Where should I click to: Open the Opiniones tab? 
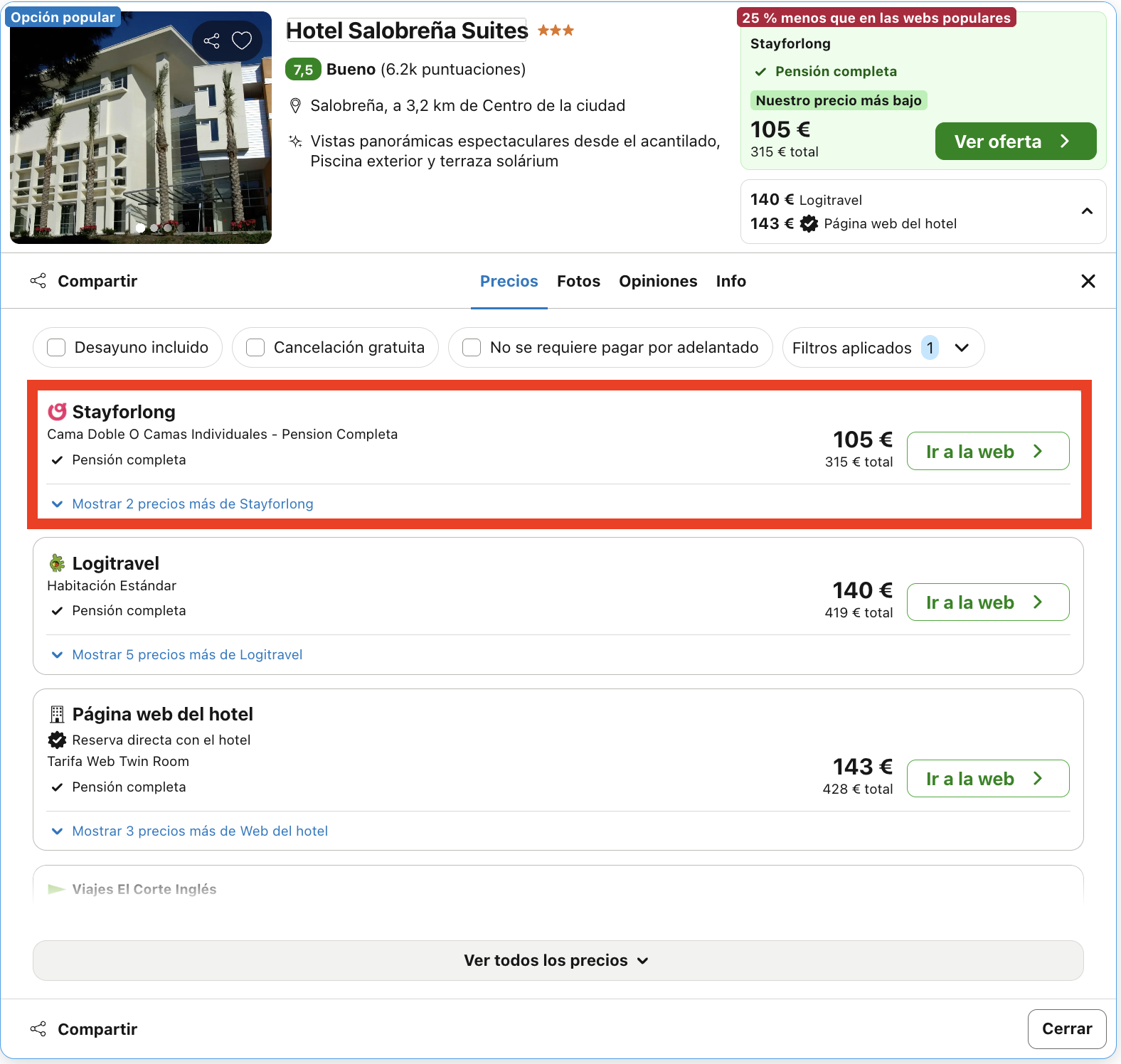pyautogui.click(x=658, y=281)
